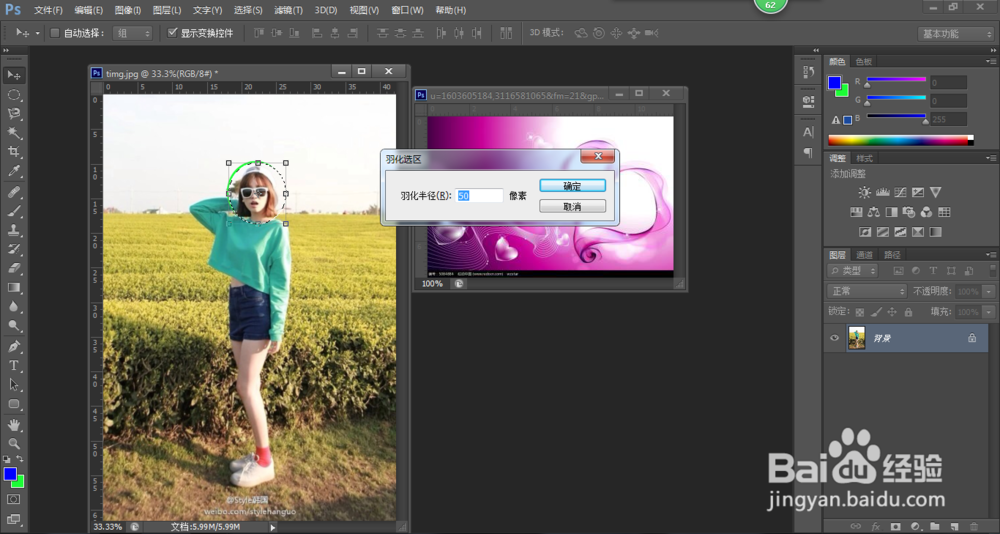Select the Elliptical Marquee tool
This screenshot has height=534, width=1000.
pos(14,95)
